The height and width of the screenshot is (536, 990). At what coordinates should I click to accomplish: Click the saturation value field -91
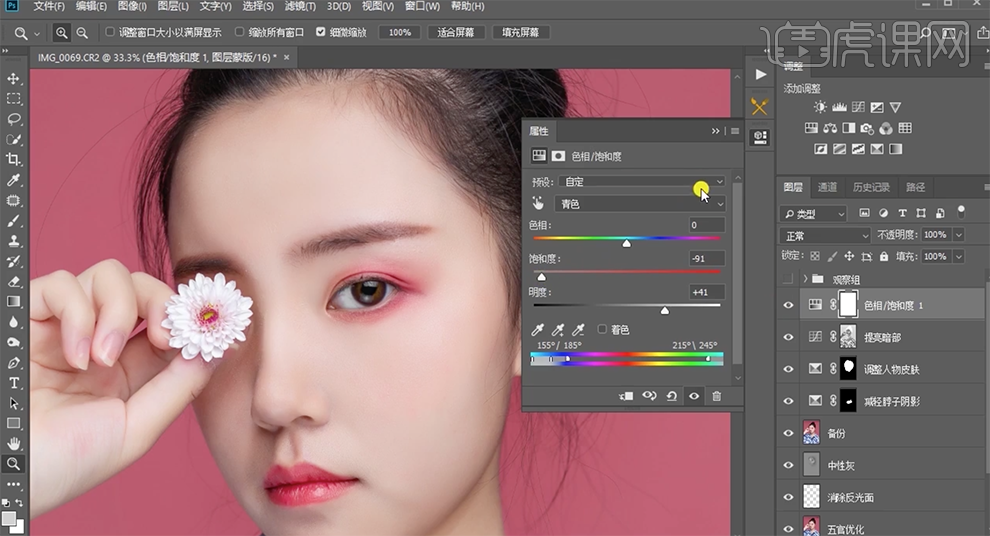(707, 258)
